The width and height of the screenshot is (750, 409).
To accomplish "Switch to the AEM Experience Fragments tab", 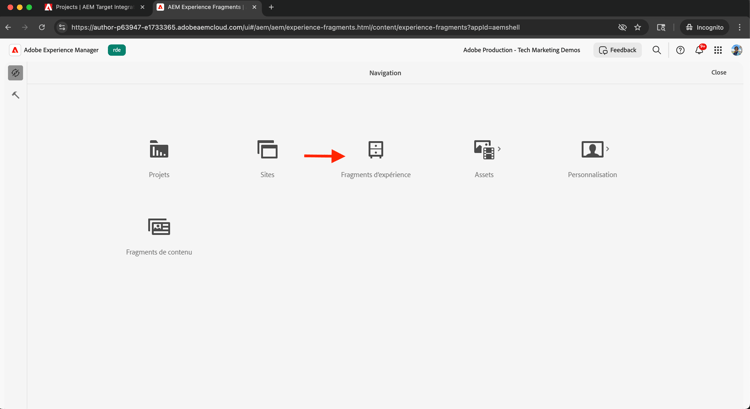I will point(206,7).
